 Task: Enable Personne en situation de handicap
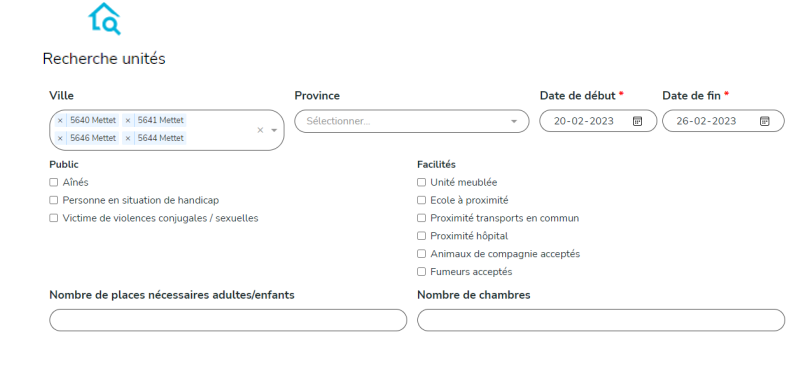[x=54, y=200]
